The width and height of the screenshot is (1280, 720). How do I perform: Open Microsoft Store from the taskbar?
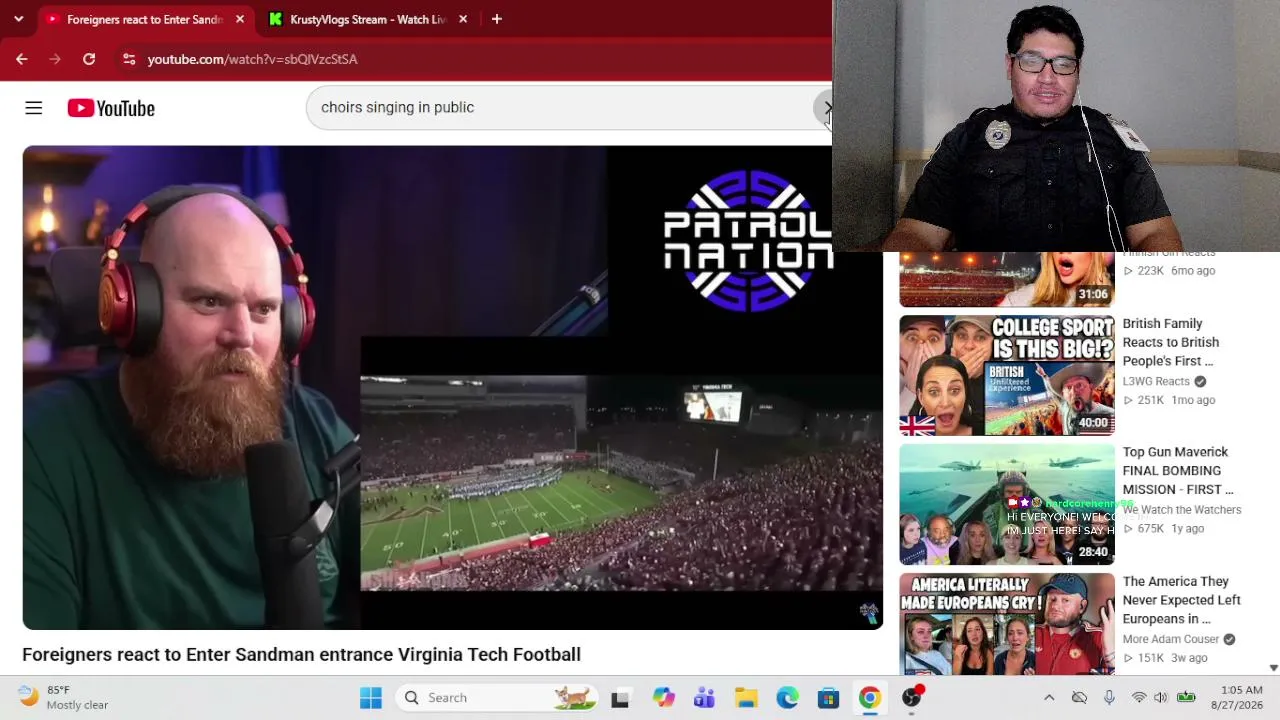829,698
